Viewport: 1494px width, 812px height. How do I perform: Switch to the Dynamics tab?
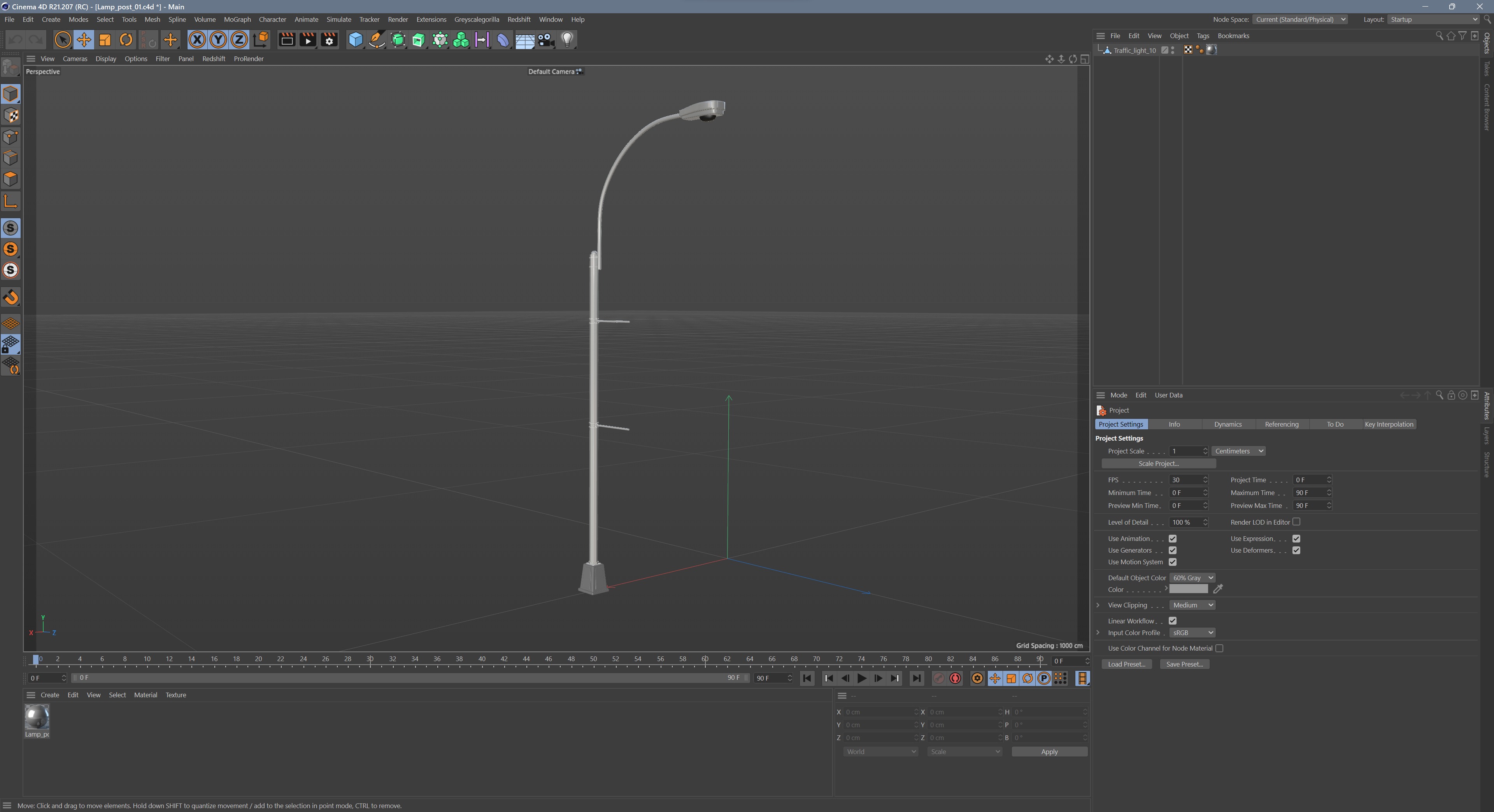click(x=1228, y=424)
